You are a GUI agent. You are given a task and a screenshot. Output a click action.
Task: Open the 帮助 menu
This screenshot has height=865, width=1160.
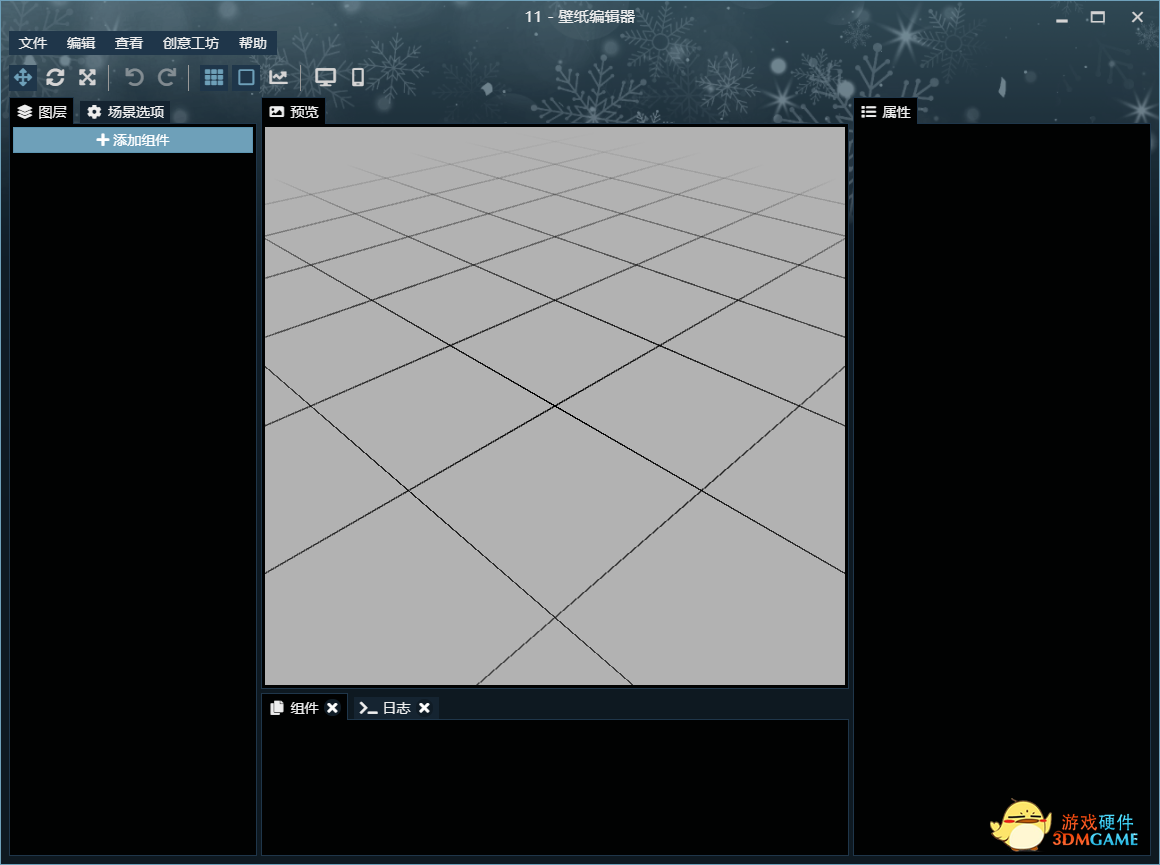[252, 43]
